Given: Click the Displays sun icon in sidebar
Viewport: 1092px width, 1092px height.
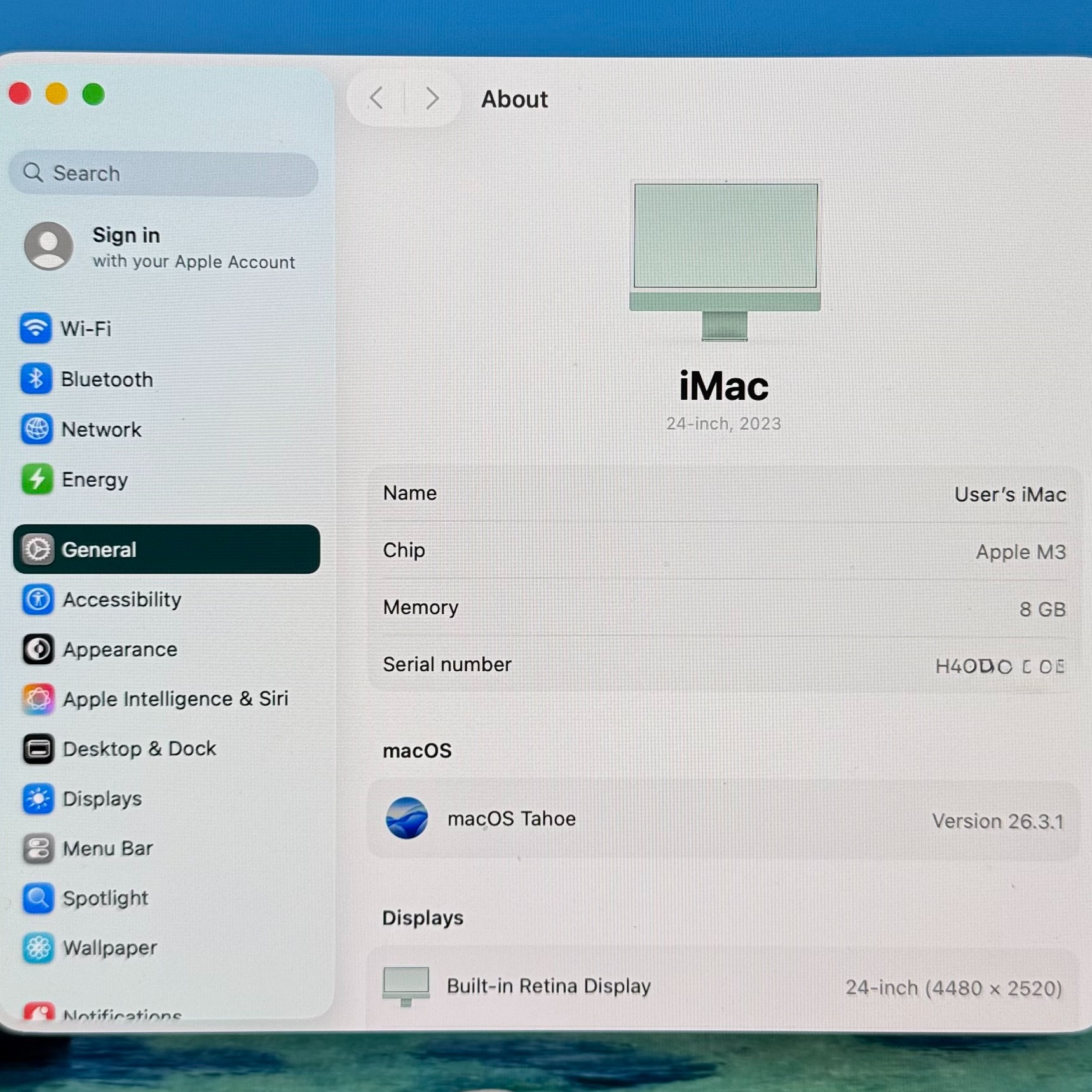Looking at the screenshot, I should coord(38,798).
